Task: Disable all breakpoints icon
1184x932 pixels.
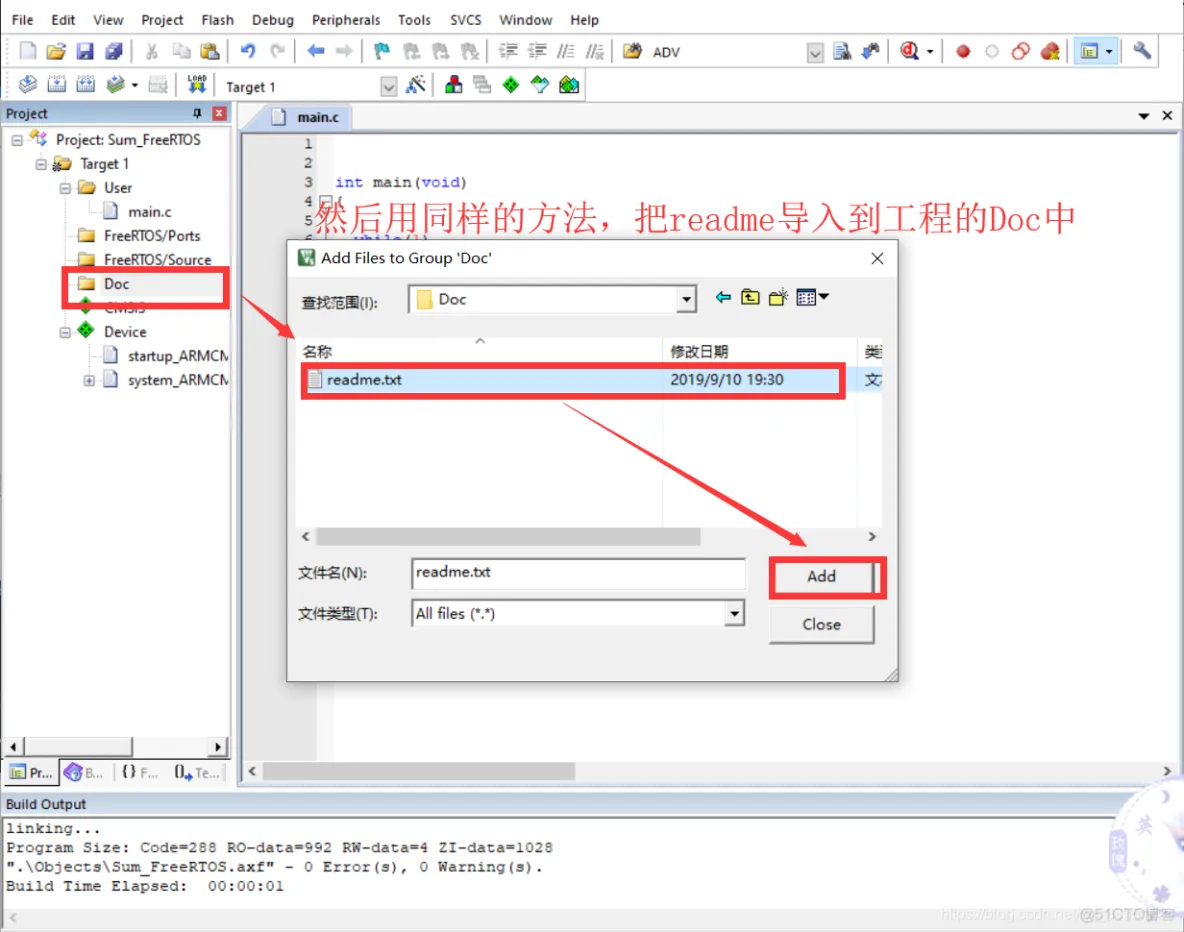Action: (x=1021, y=51)
